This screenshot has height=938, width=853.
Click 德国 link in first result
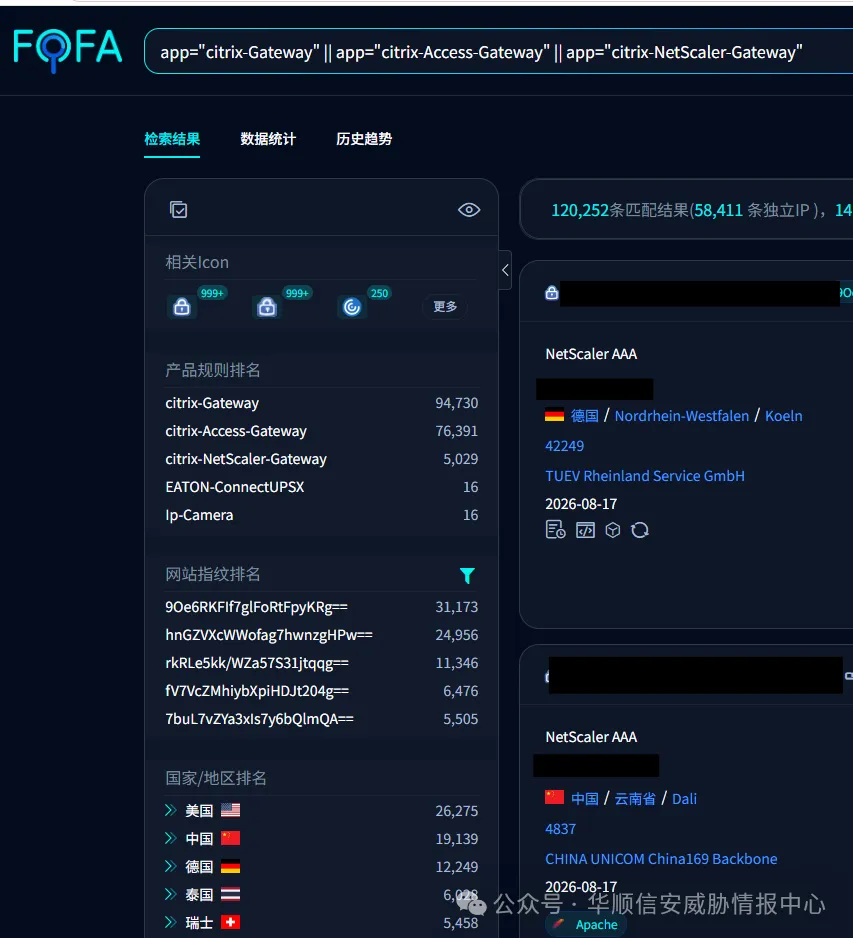click(584, 416)
